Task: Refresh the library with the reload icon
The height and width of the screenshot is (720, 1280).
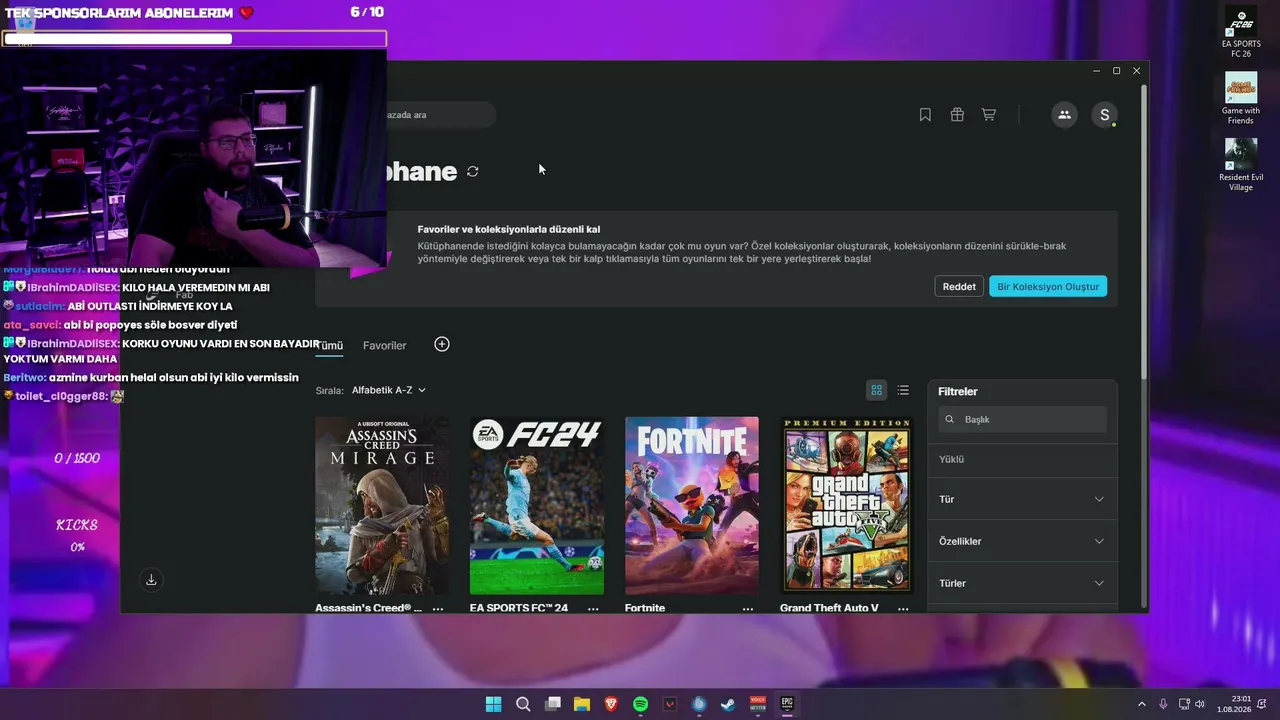Action: pyautogui.click(x=473, y=172)
